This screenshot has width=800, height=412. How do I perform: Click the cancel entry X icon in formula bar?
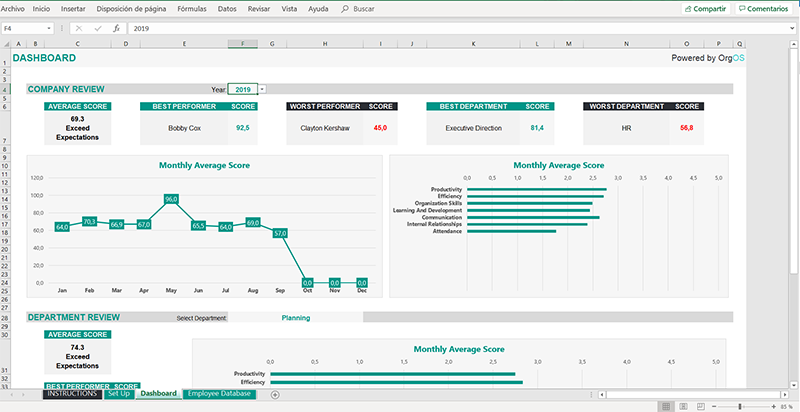pos(79,29)
